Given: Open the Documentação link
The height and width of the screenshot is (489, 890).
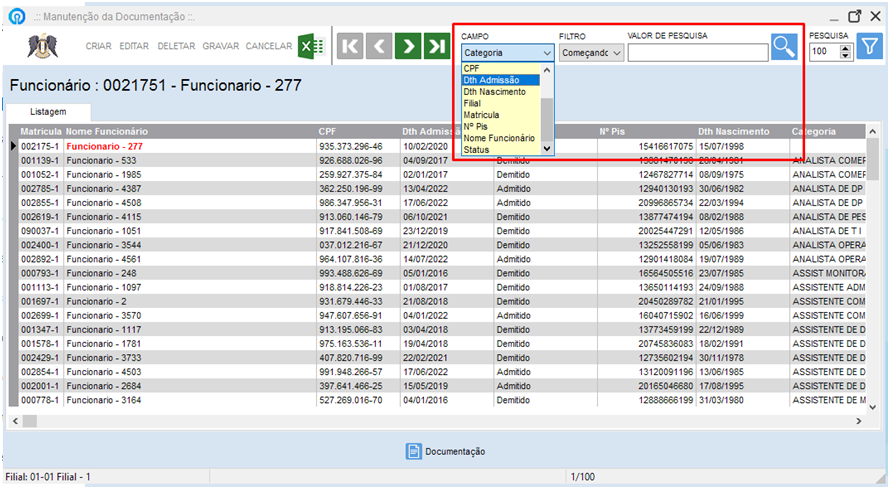Looking at the screenshot, I should tap(455, 452).
